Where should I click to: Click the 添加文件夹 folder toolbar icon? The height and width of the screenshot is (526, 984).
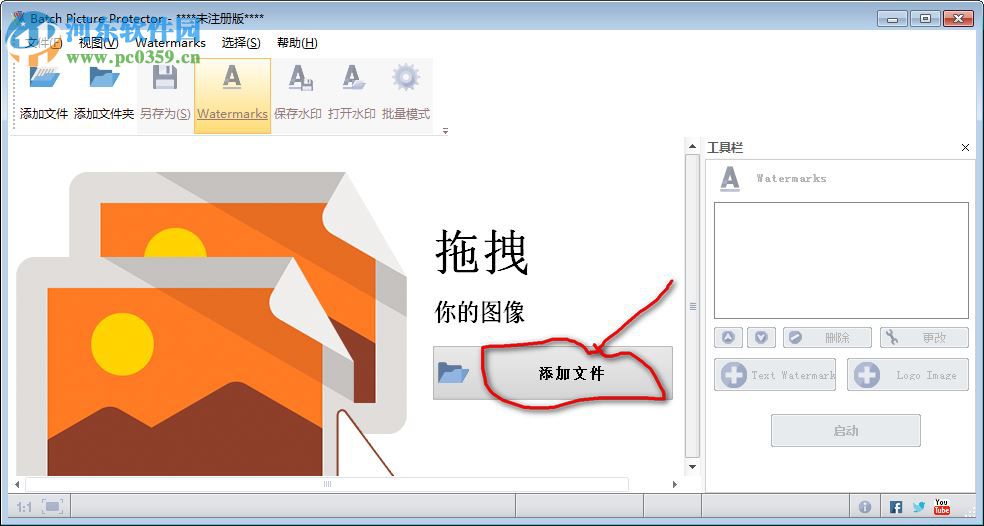[104, 77]
